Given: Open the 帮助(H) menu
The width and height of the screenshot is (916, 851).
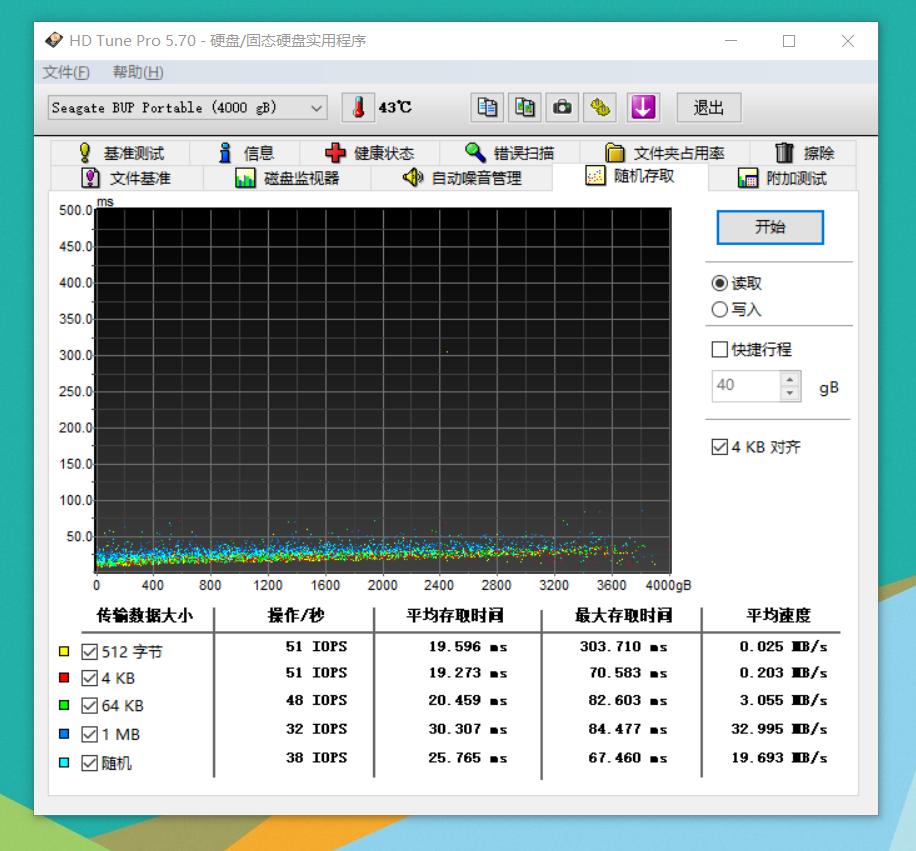Looking at the screenshot, I should pos(138,72).
